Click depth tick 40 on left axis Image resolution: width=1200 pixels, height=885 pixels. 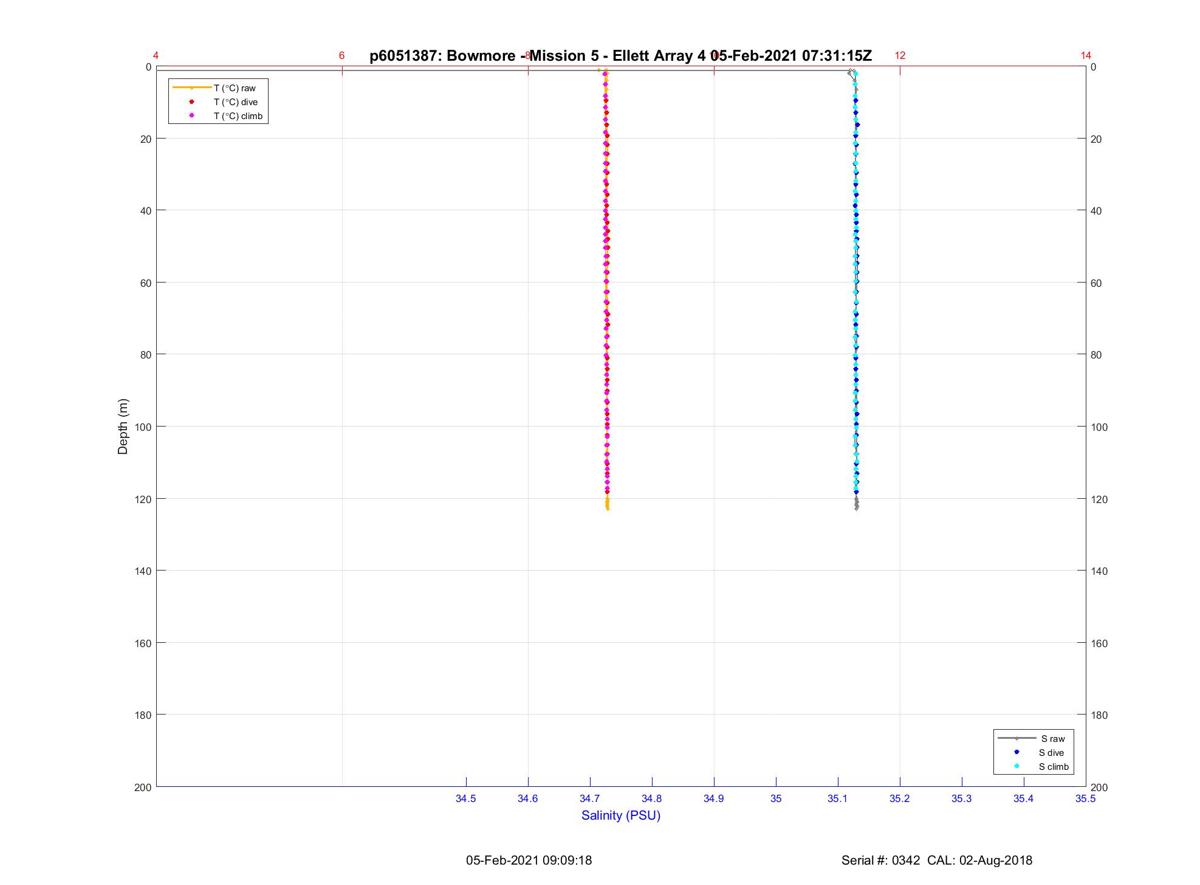(145, 211)
